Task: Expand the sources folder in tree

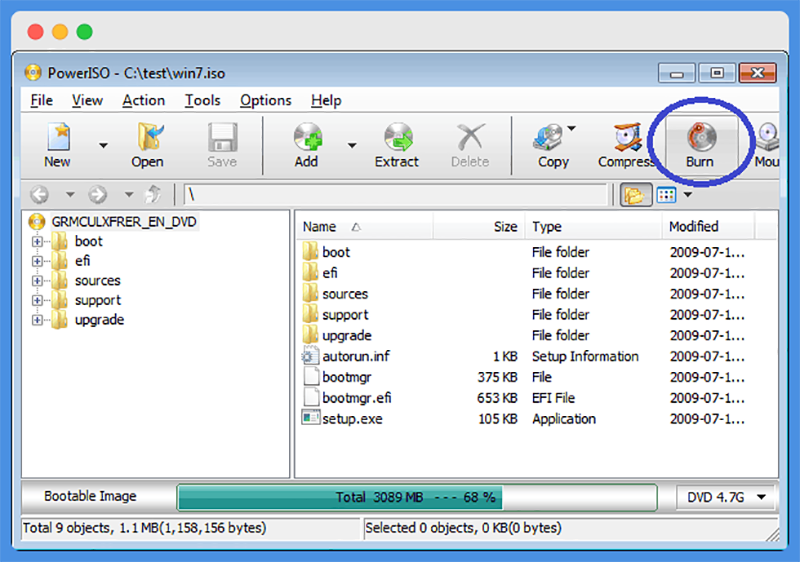Action: [x=37, y=280]
